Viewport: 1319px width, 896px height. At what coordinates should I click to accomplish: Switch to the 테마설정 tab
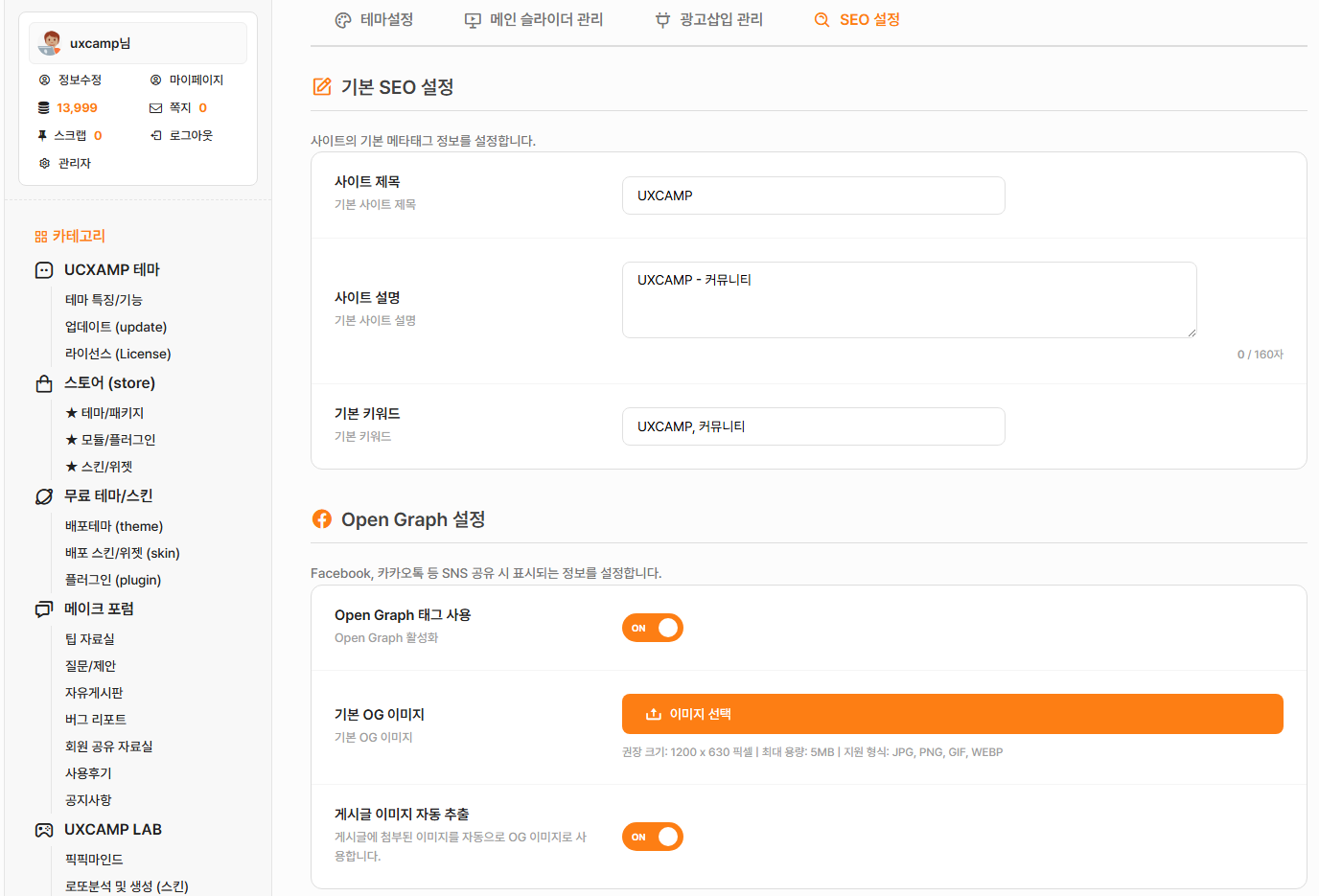pyautogui.click(x=374, y=20)
